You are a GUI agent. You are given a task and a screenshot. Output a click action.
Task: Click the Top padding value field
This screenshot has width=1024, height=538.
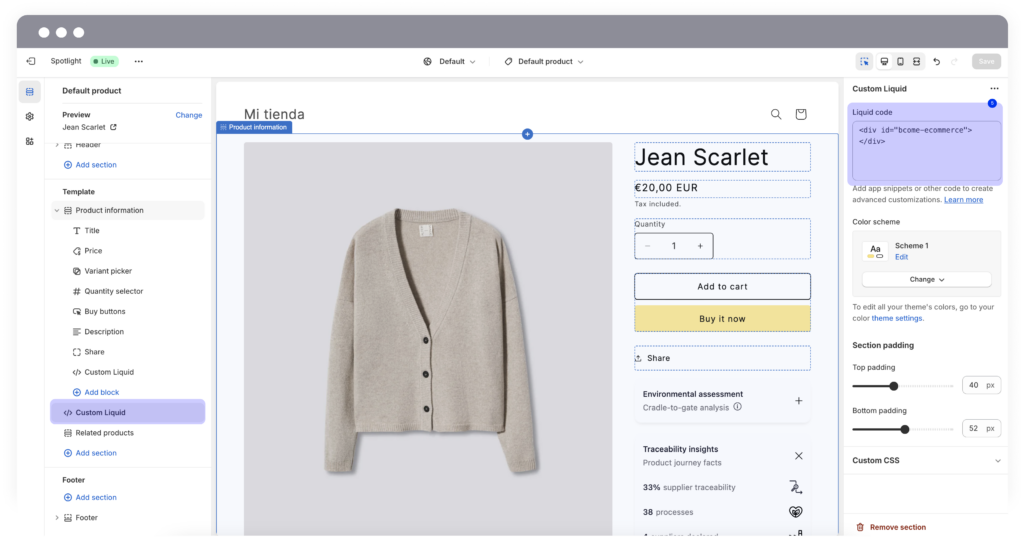(x=981, y=385)
